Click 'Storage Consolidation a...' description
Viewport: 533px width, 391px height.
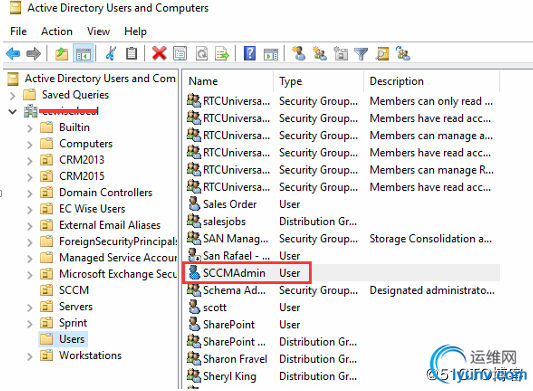pos(430,238)
